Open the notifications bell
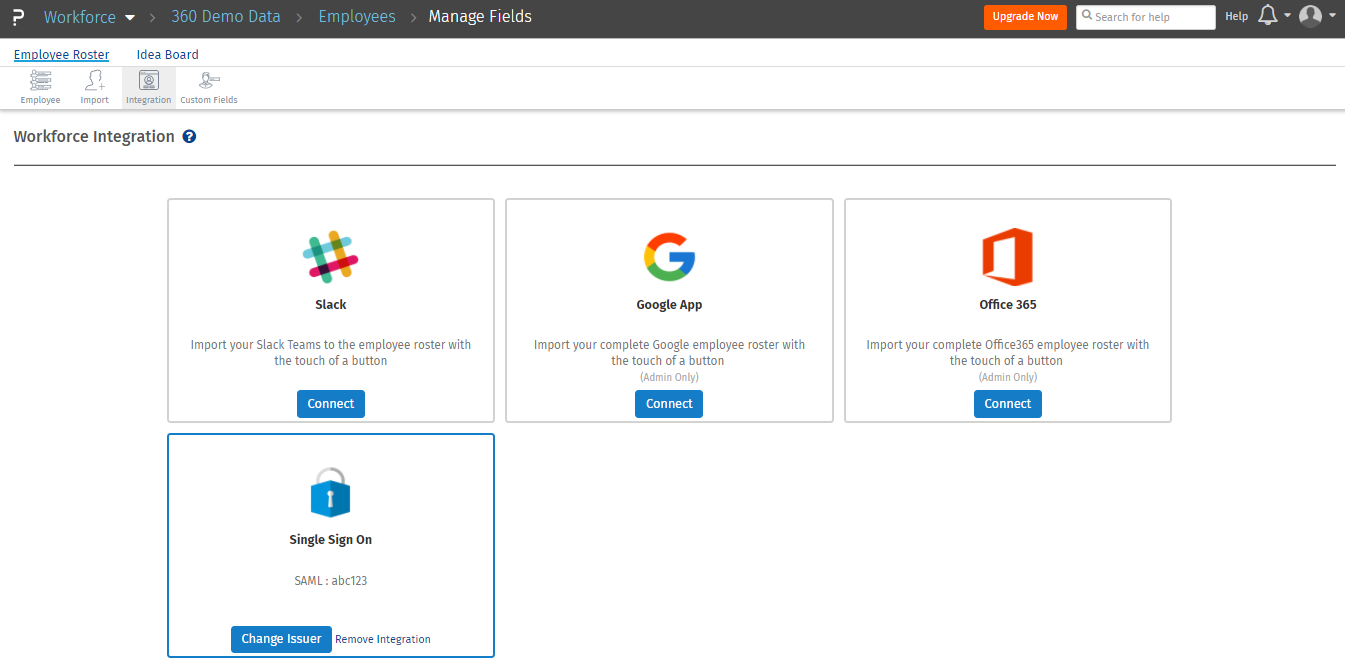Screen dimensions: 1345x664 [1267, 16]
